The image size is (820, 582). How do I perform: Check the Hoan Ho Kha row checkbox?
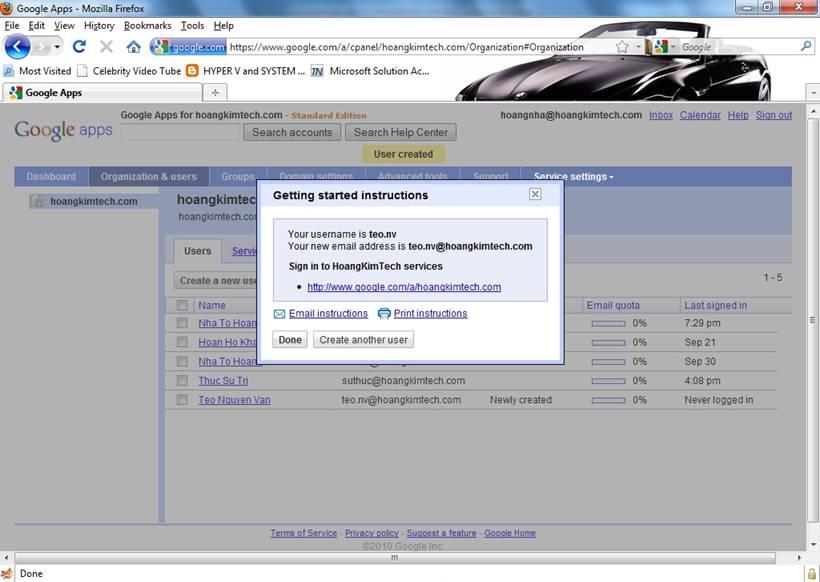pyautogui.click(x=182, y=342)
